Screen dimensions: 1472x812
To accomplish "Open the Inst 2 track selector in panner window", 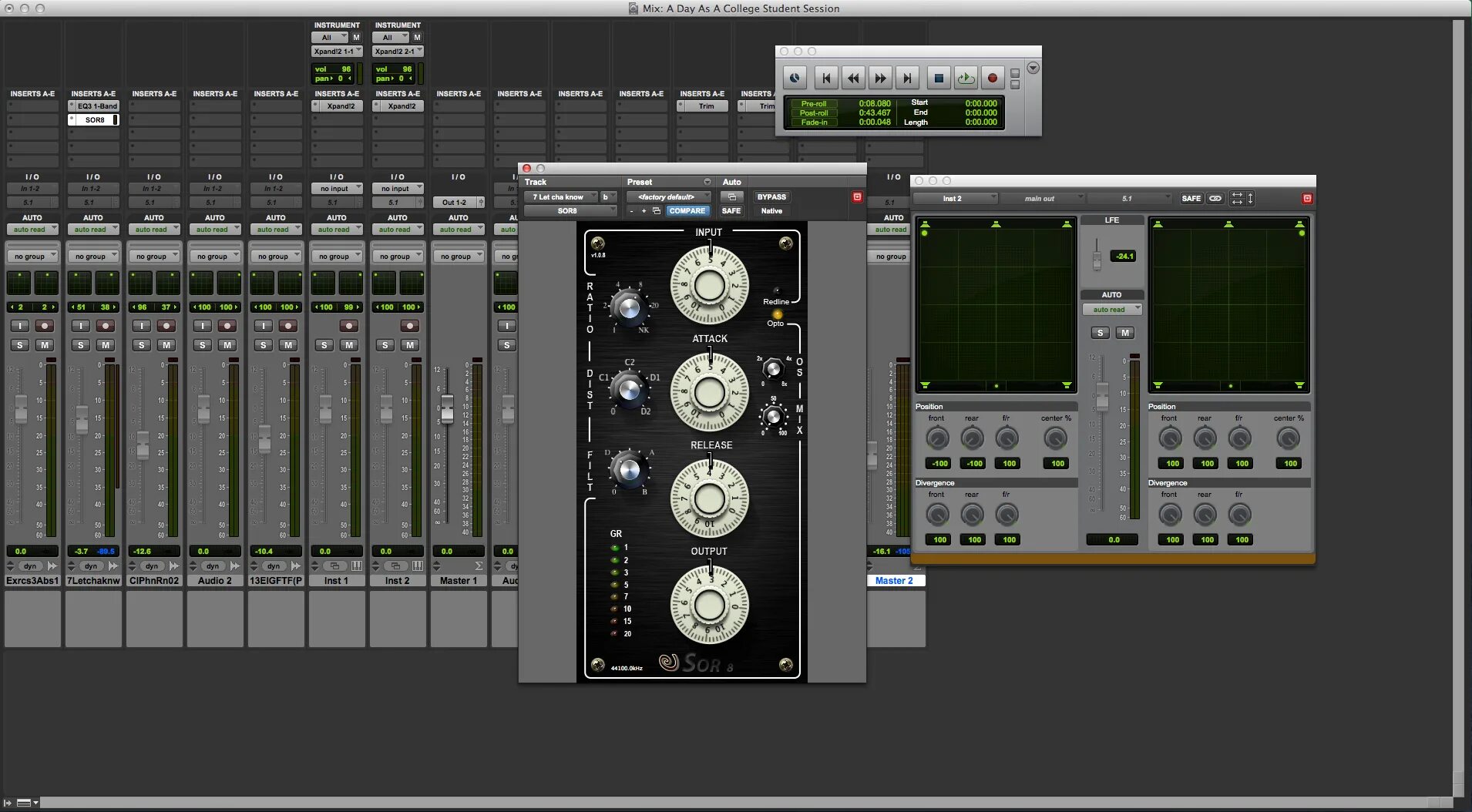I will pos(956,199).
